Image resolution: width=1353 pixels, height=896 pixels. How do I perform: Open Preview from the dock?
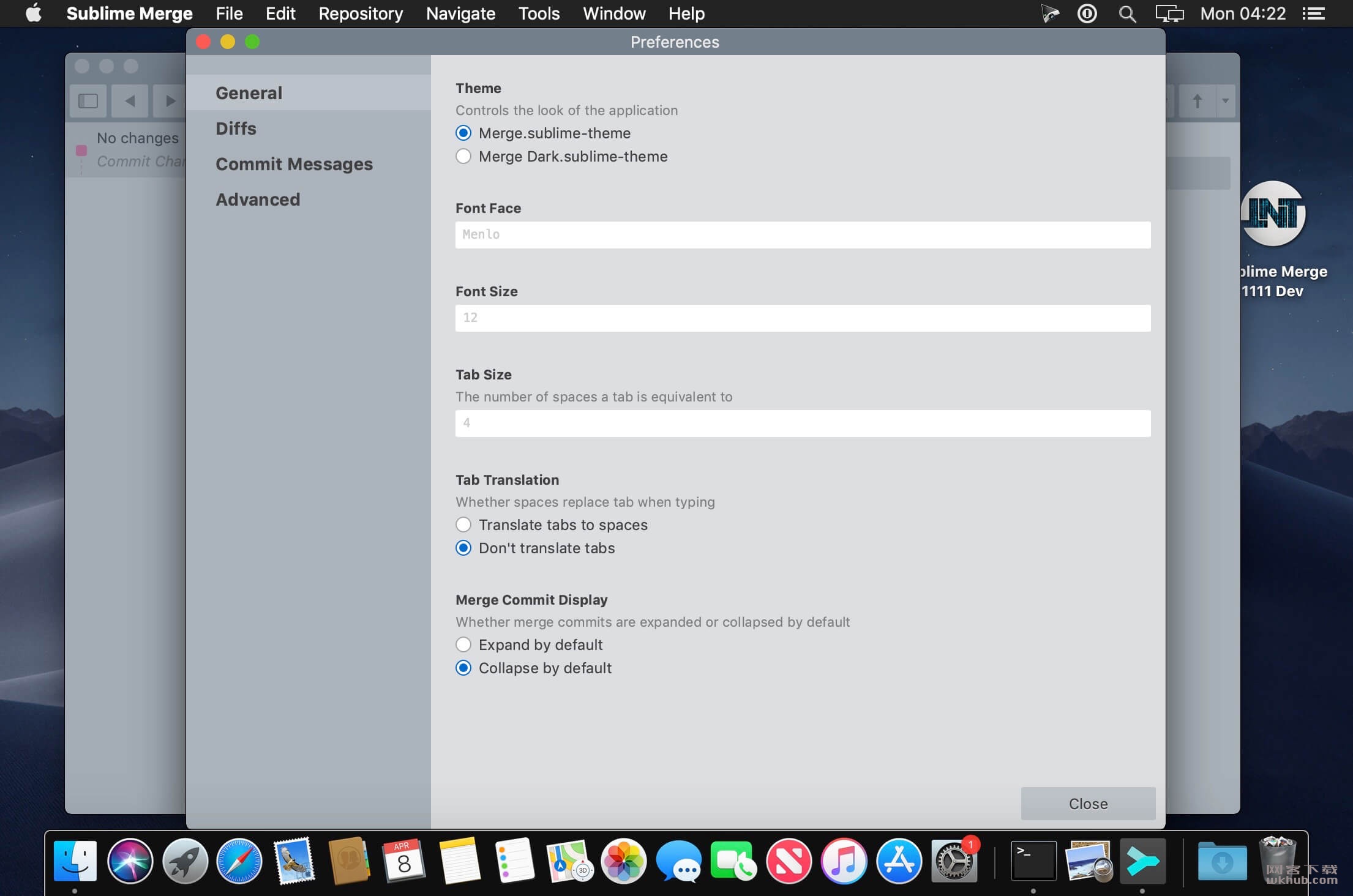pyautogui.click(x=1089, y=861)
